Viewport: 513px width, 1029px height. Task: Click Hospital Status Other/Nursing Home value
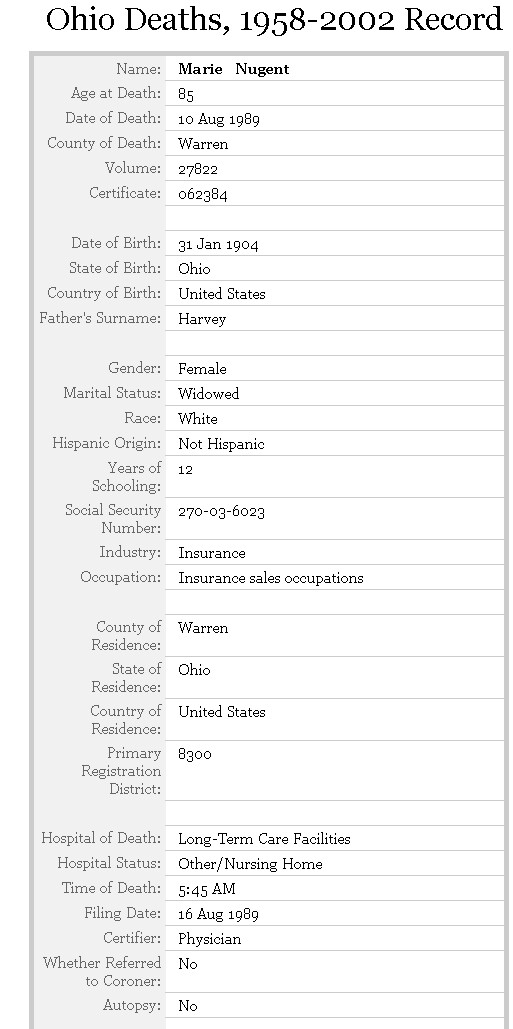[x=250, y=864]
